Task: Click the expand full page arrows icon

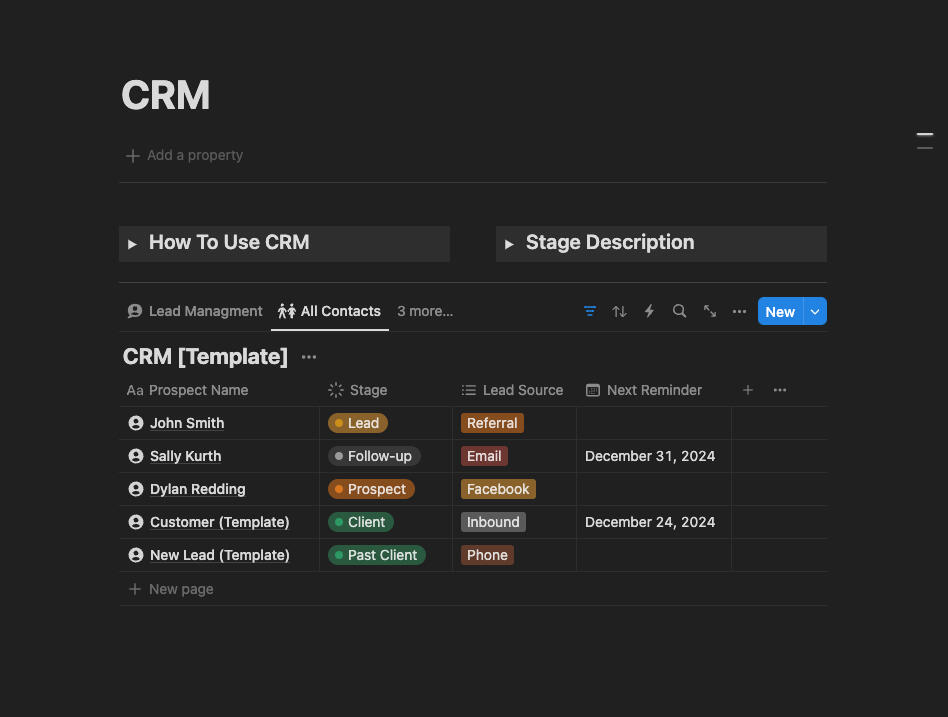Action: (710, 311)
